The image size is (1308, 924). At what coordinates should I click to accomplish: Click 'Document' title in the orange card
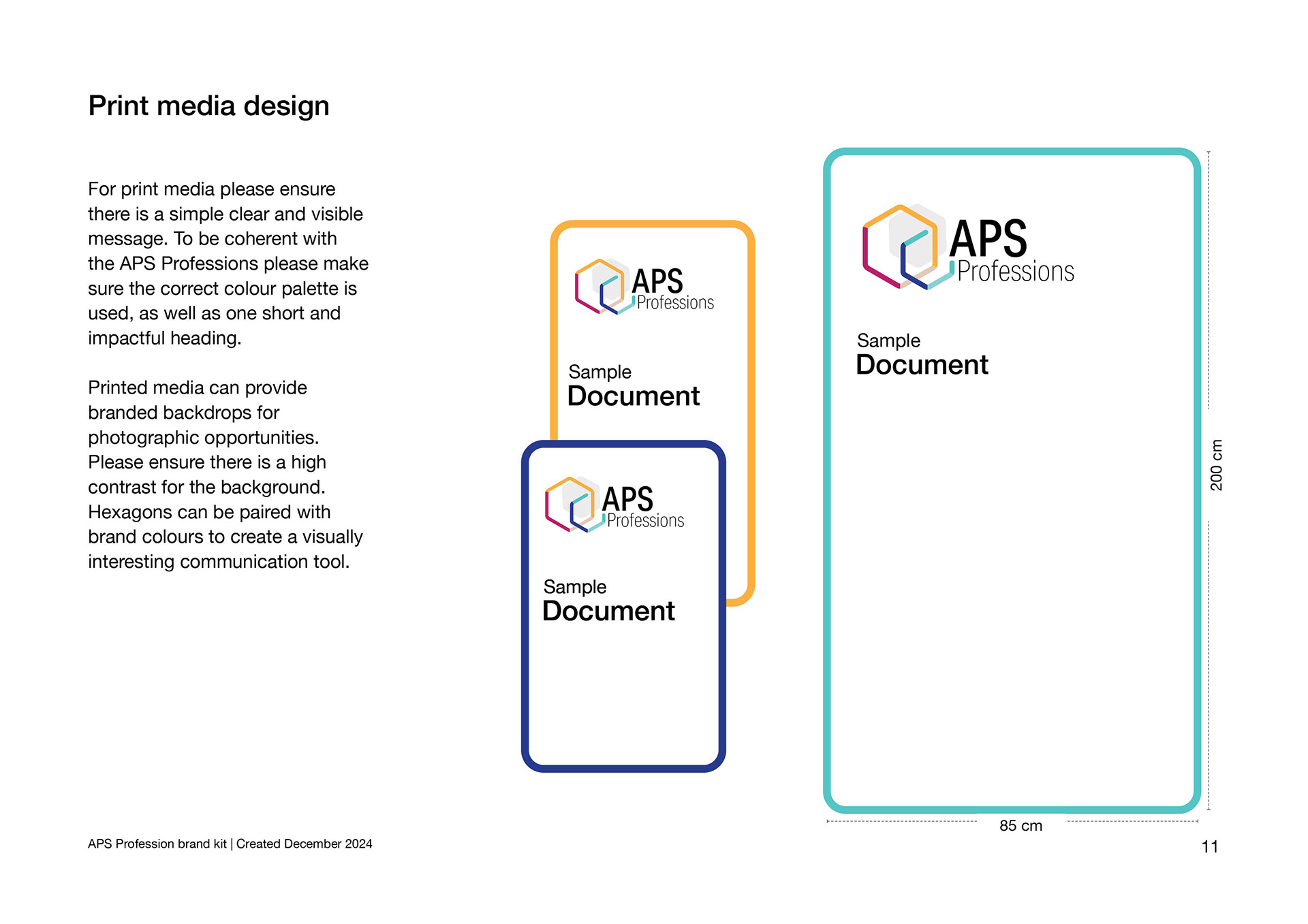[634, 396]
